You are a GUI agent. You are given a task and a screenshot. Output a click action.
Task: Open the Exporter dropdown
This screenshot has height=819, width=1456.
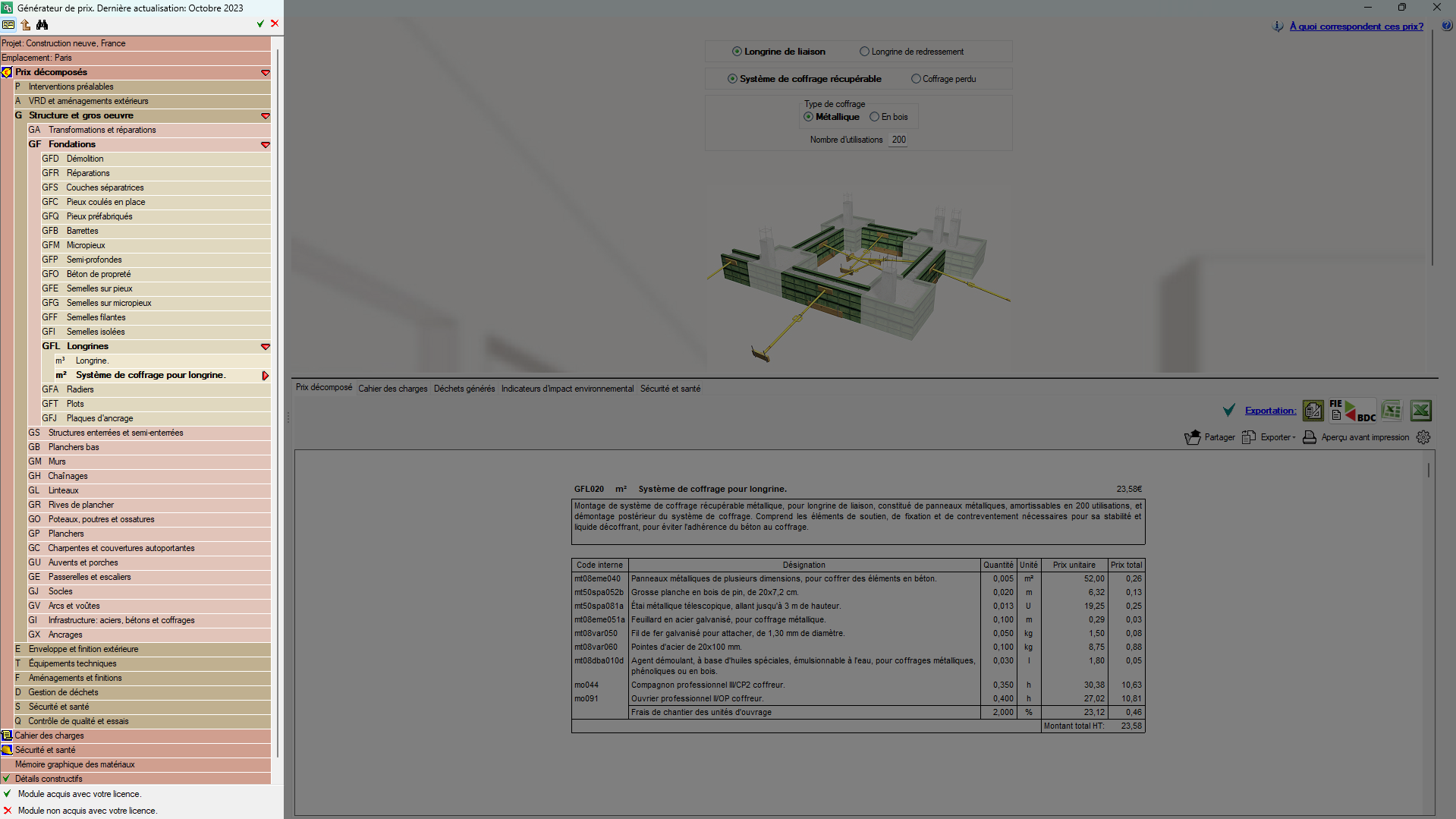pyautogui.click(x=1278, y=437)
